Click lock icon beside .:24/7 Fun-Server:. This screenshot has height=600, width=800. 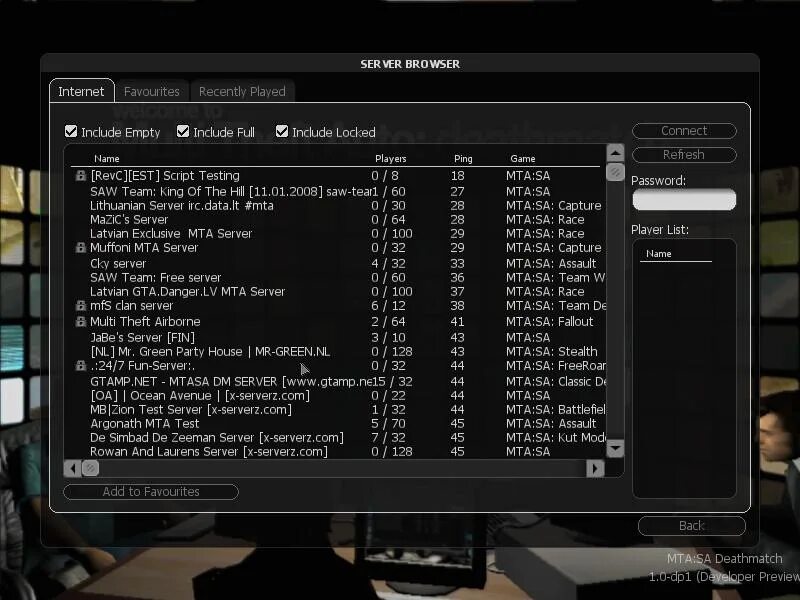click(x=81, y=366)
